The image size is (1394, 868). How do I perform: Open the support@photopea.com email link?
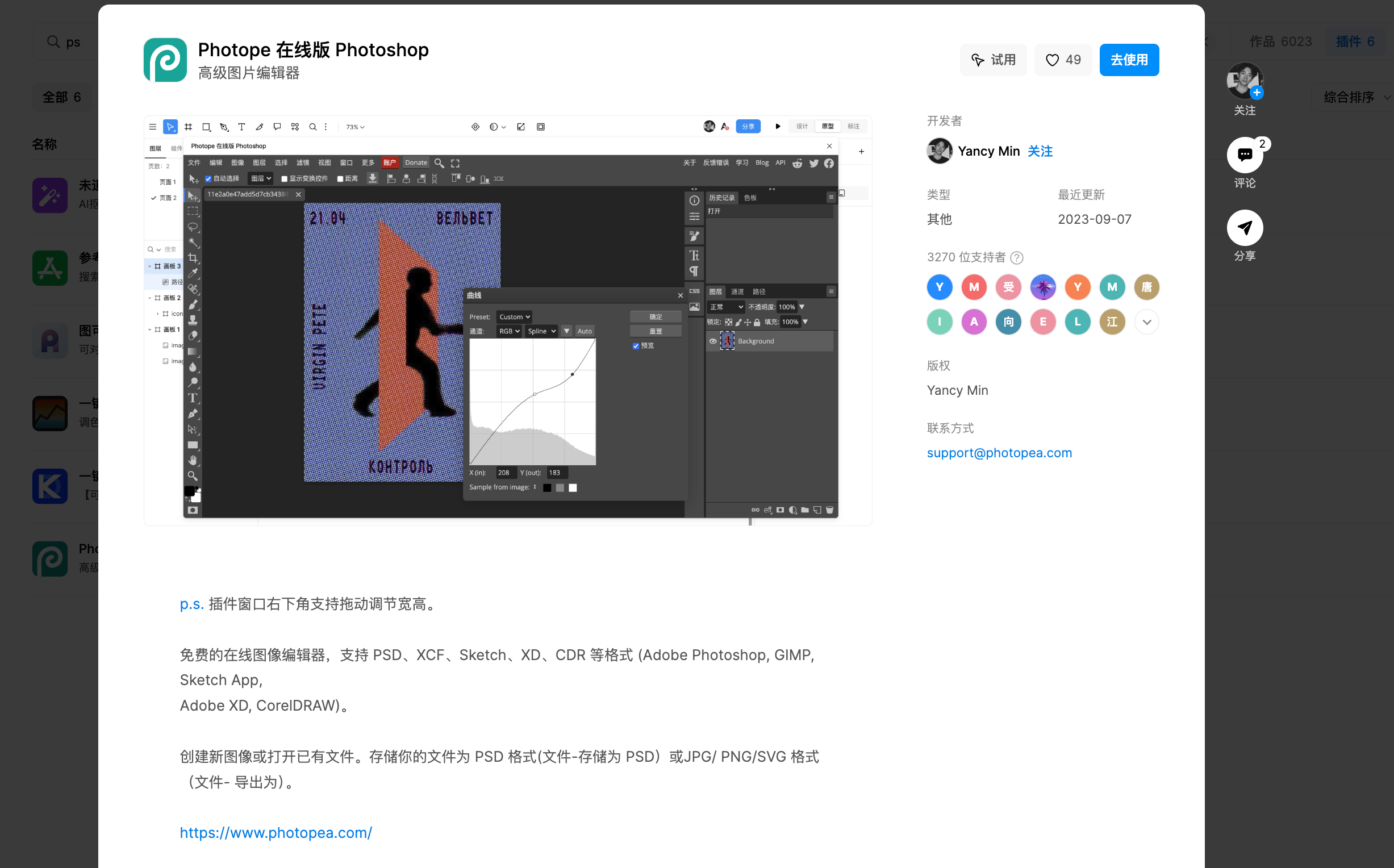[x=999, y=453]
